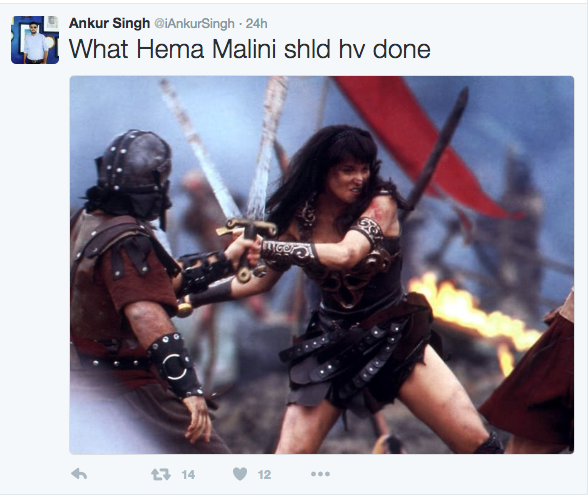View the retweet count 14
Image resolution: width=588 pixels, height=495 pixels.
(188, 475)
